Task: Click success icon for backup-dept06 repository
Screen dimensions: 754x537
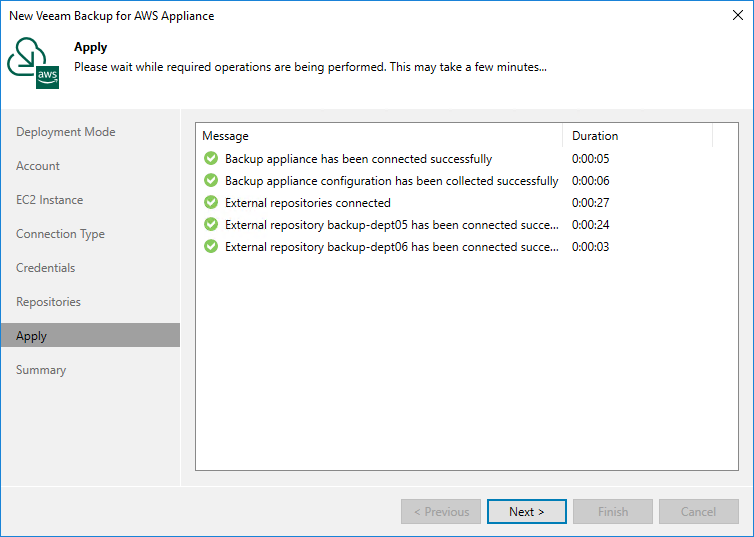Action: [211, 247]
